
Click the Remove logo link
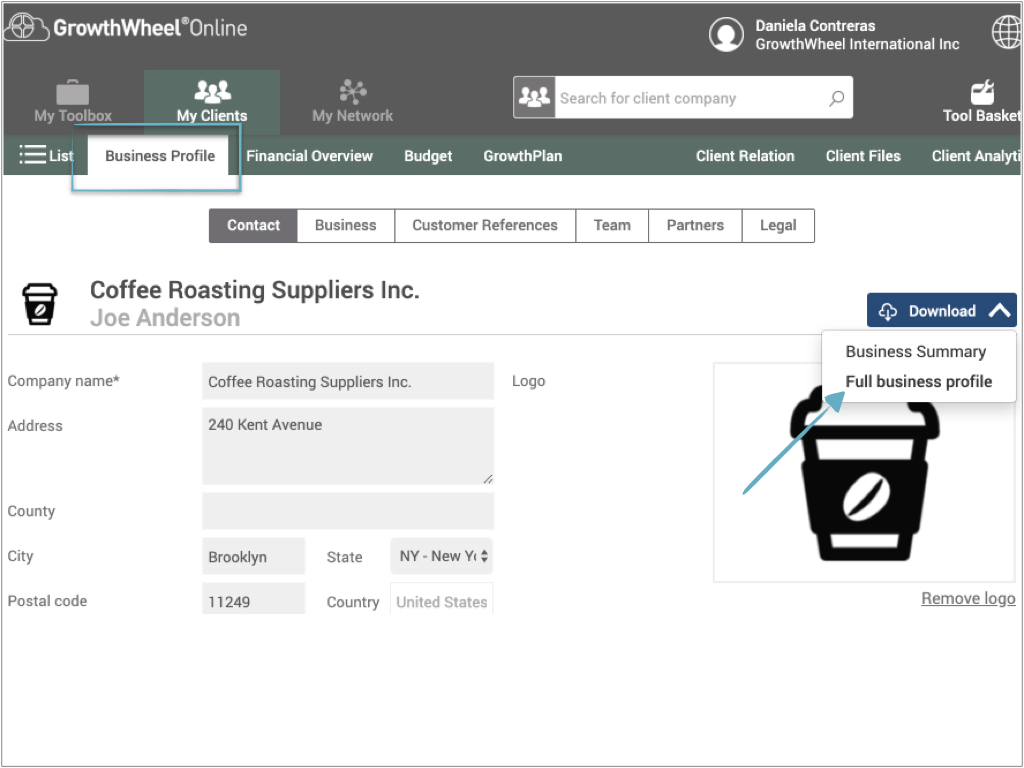[968, 598]
